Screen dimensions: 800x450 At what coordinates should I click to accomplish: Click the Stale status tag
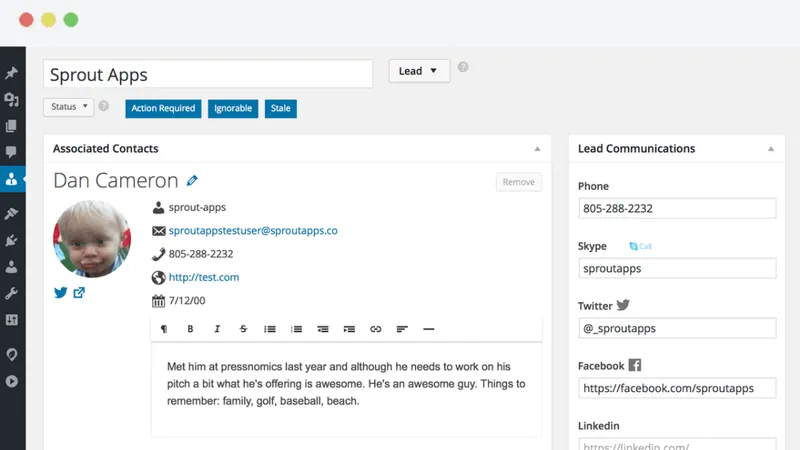tap(281, 109)
